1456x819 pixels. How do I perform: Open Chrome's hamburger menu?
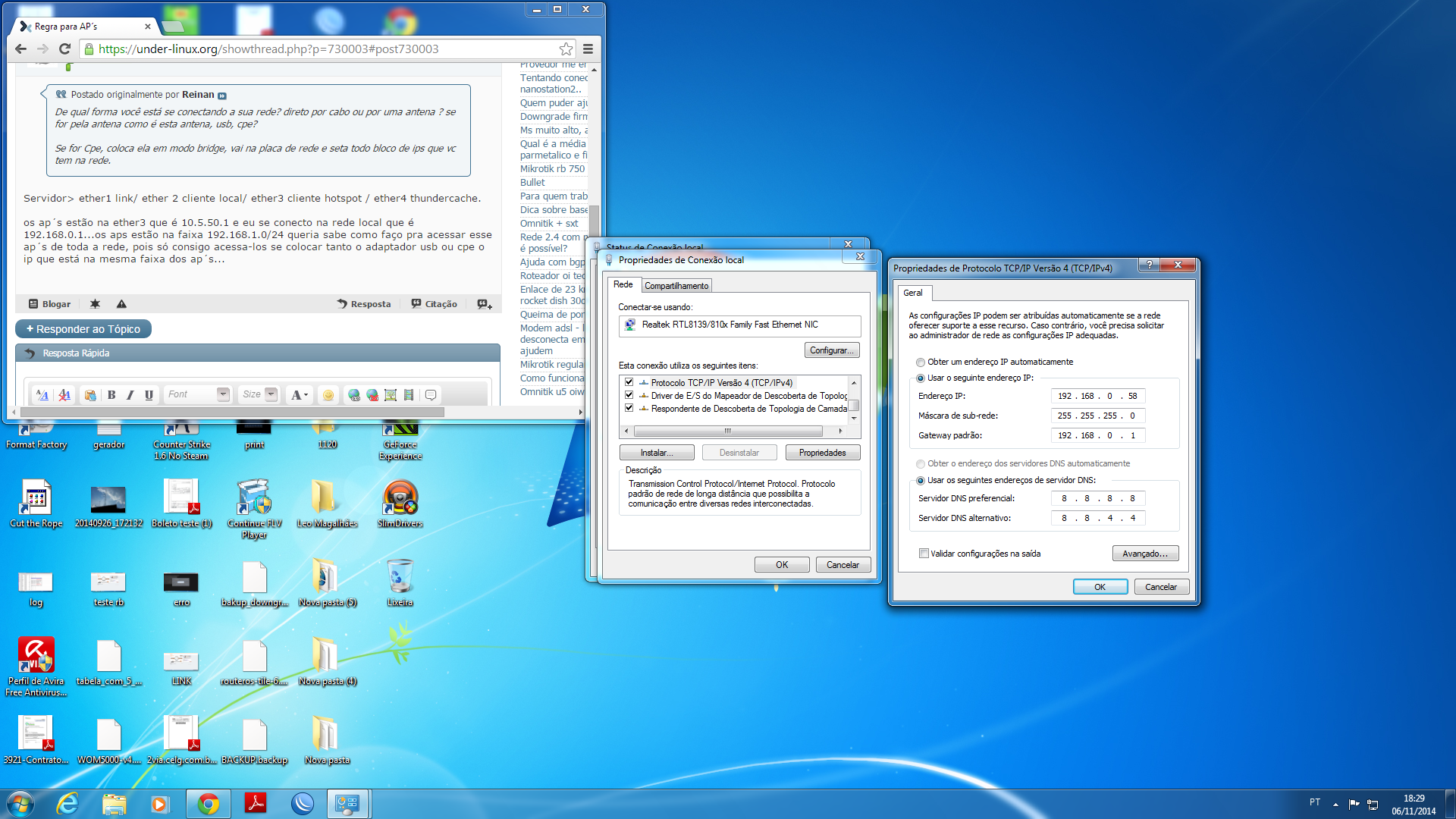pyautogui.click(x=588, y=49)
